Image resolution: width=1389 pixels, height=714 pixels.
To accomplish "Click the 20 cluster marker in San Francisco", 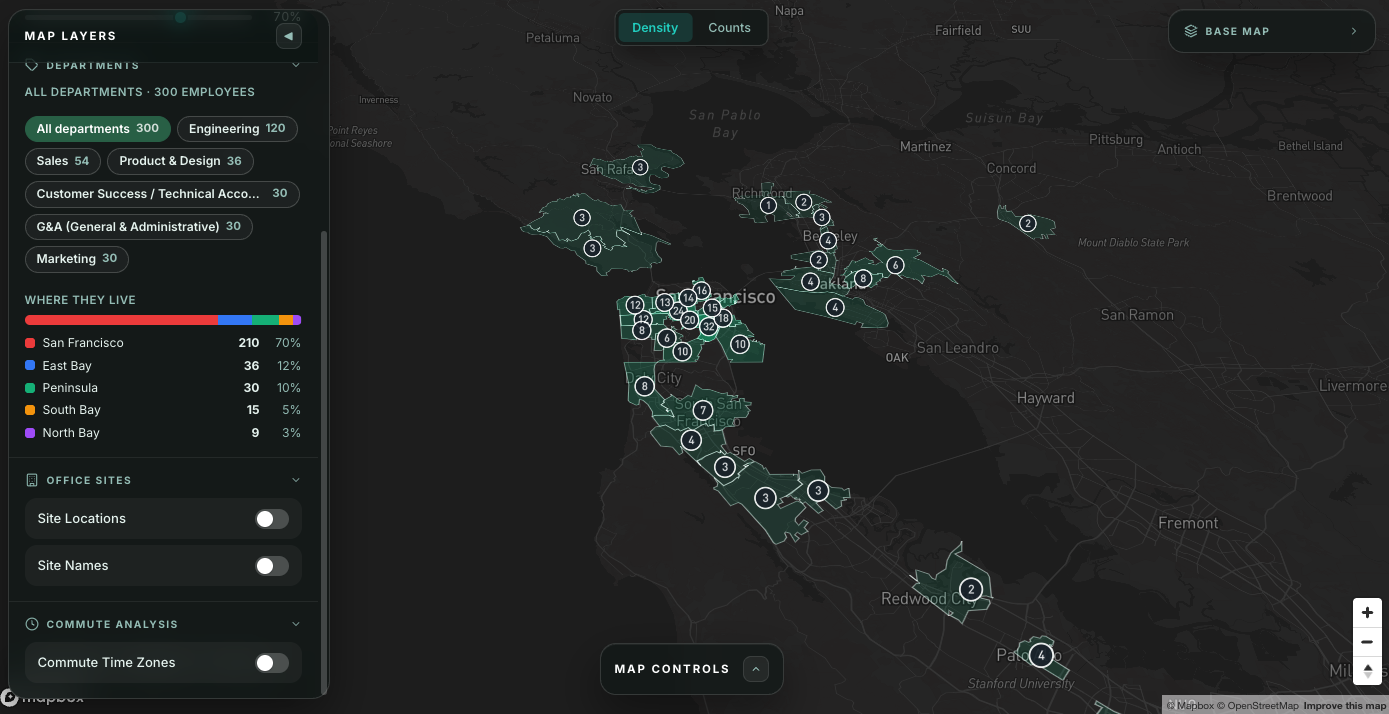I will click(x=689, y=320).
